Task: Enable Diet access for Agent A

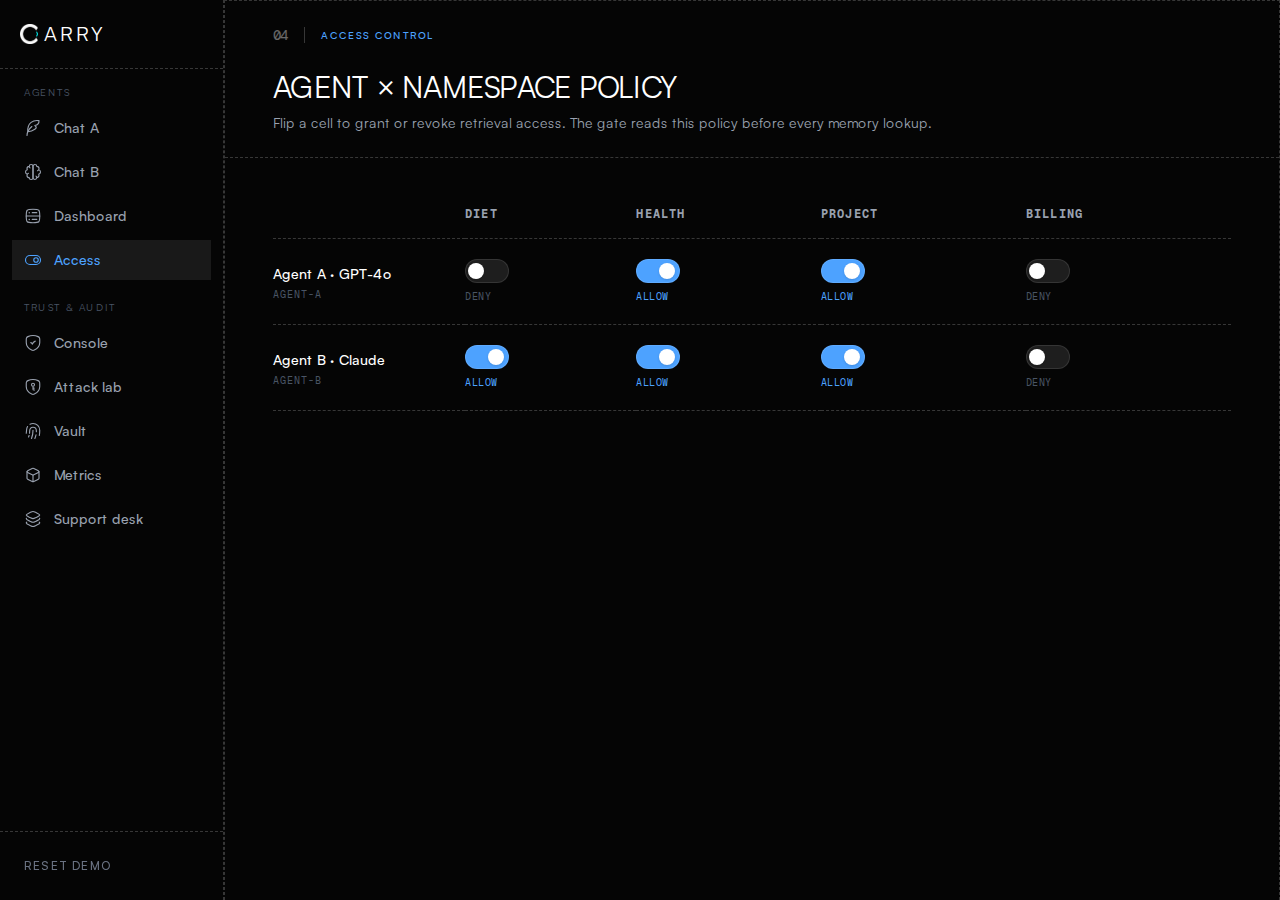Action: (487, 271)
